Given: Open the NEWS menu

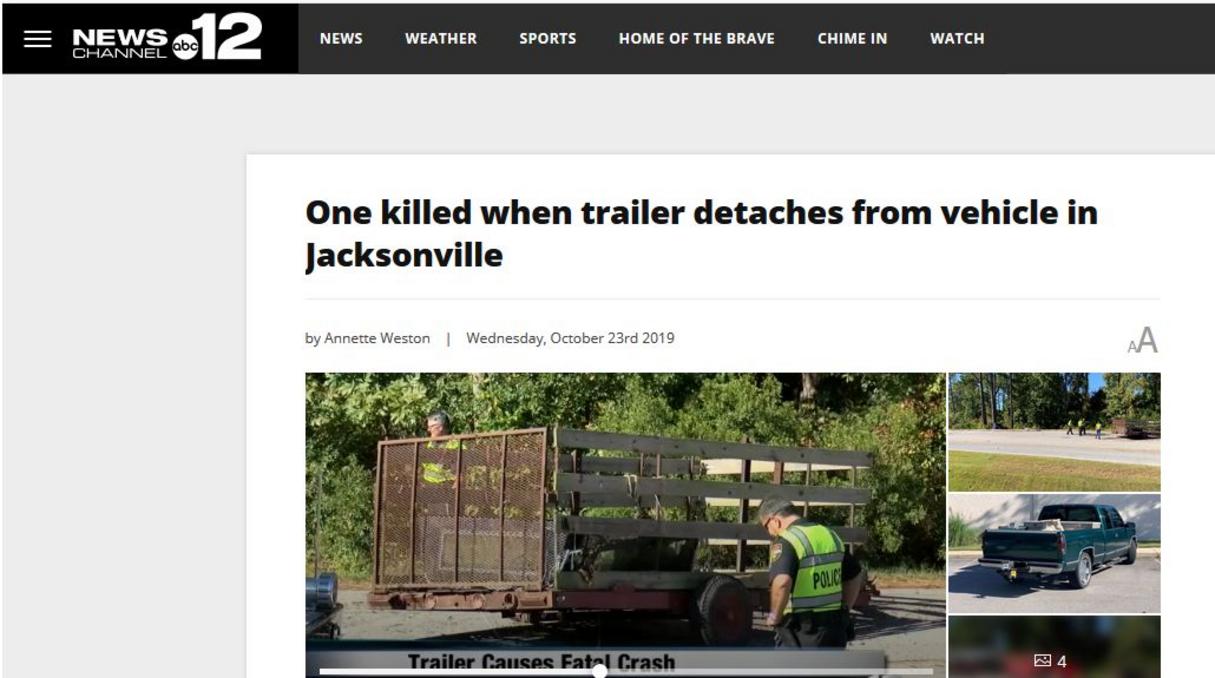Looking at the screenshot, I should 341,39.
